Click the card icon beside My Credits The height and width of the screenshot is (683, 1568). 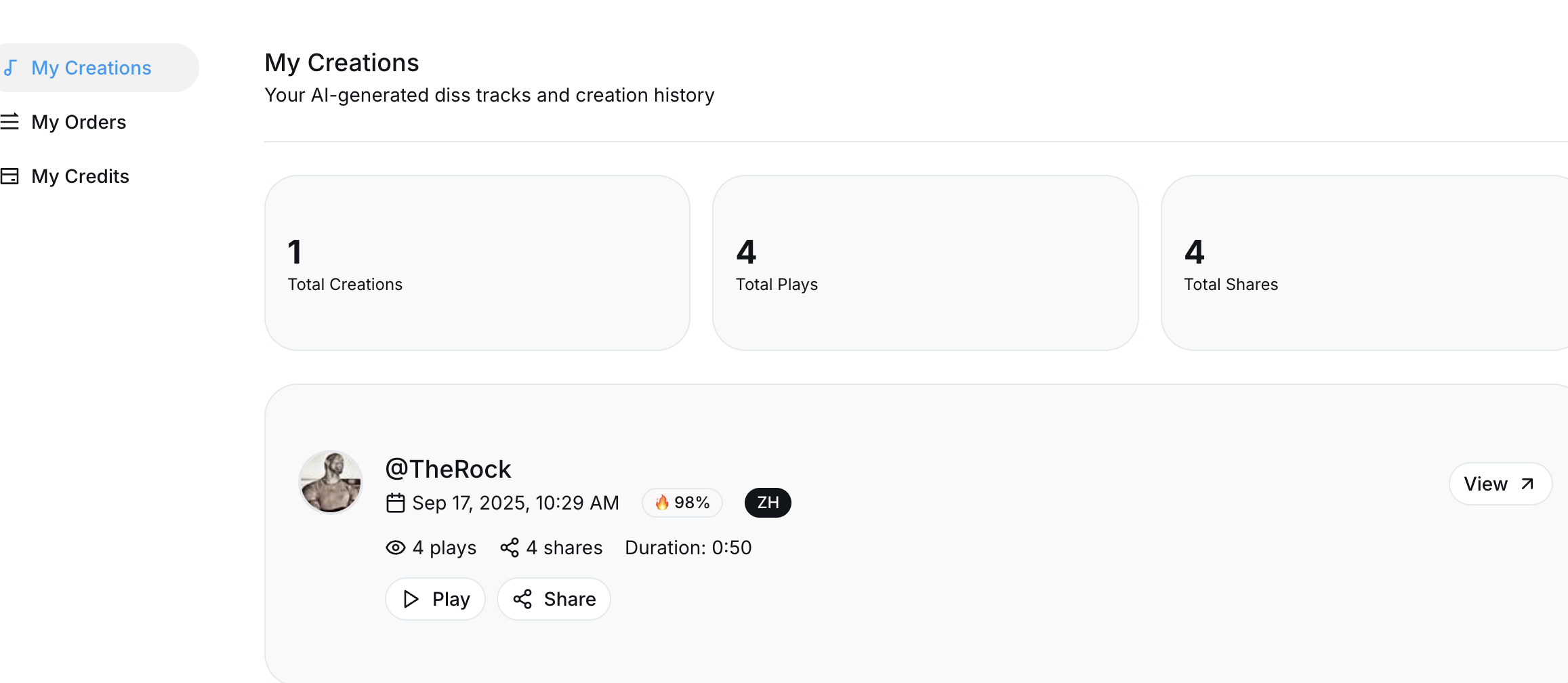coord(9,176)
